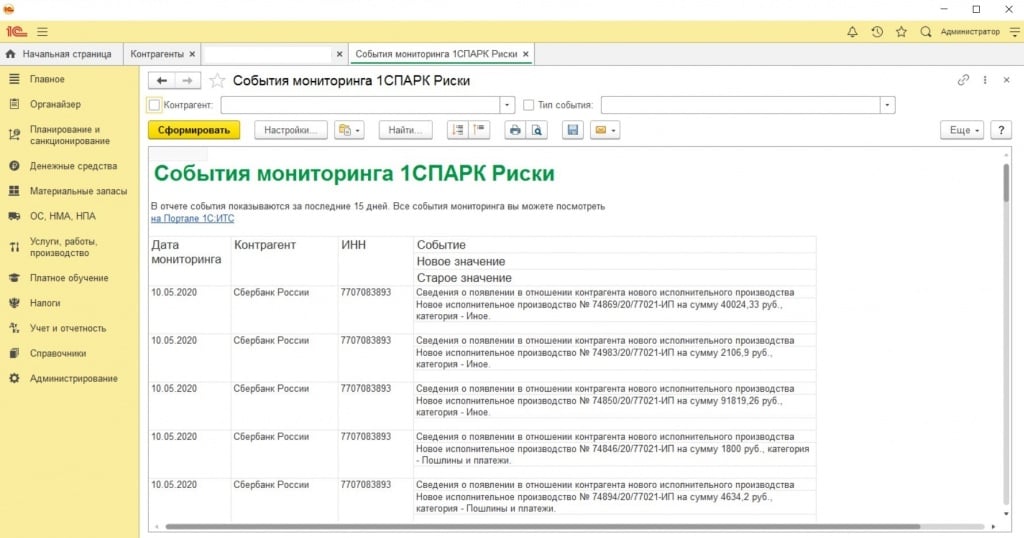The image size is (1024, 538).
Task: Click the print preview icon
Action: point(537,130)
